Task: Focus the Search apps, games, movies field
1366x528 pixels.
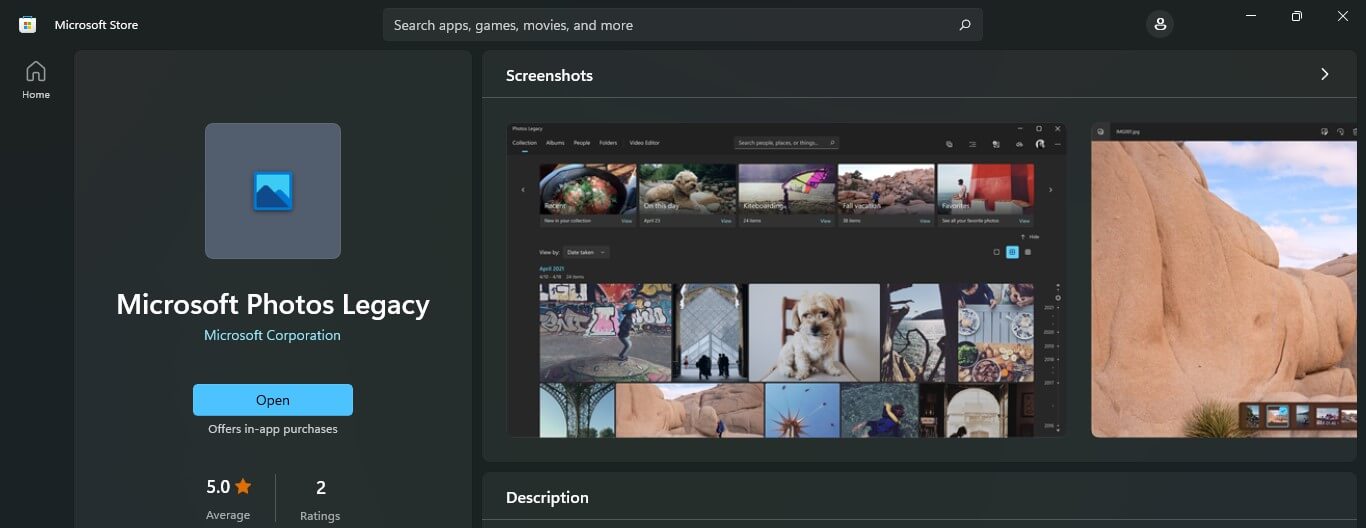Action: click(x=670, y=25)
